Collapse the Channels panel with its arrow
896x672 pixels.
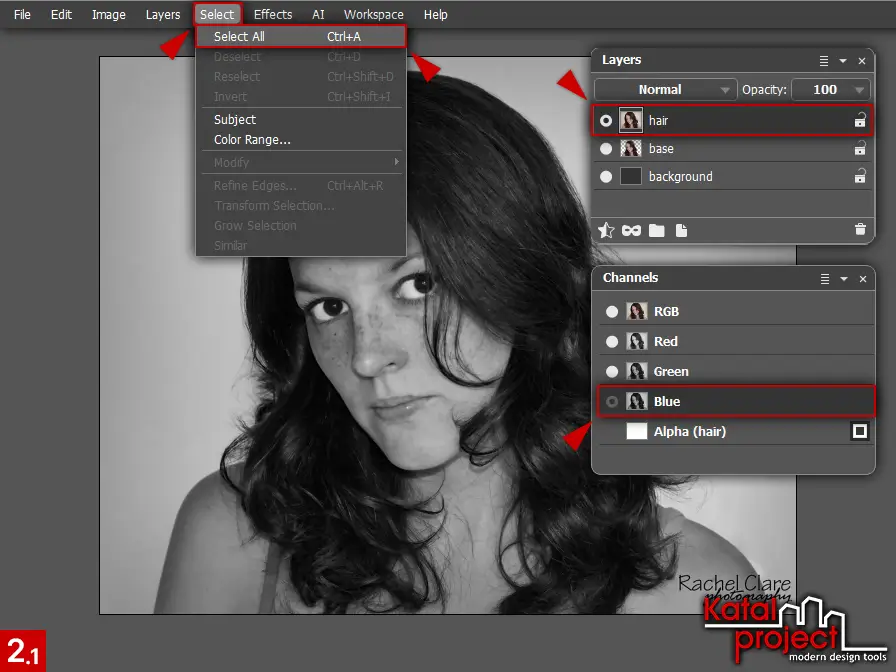843,278
